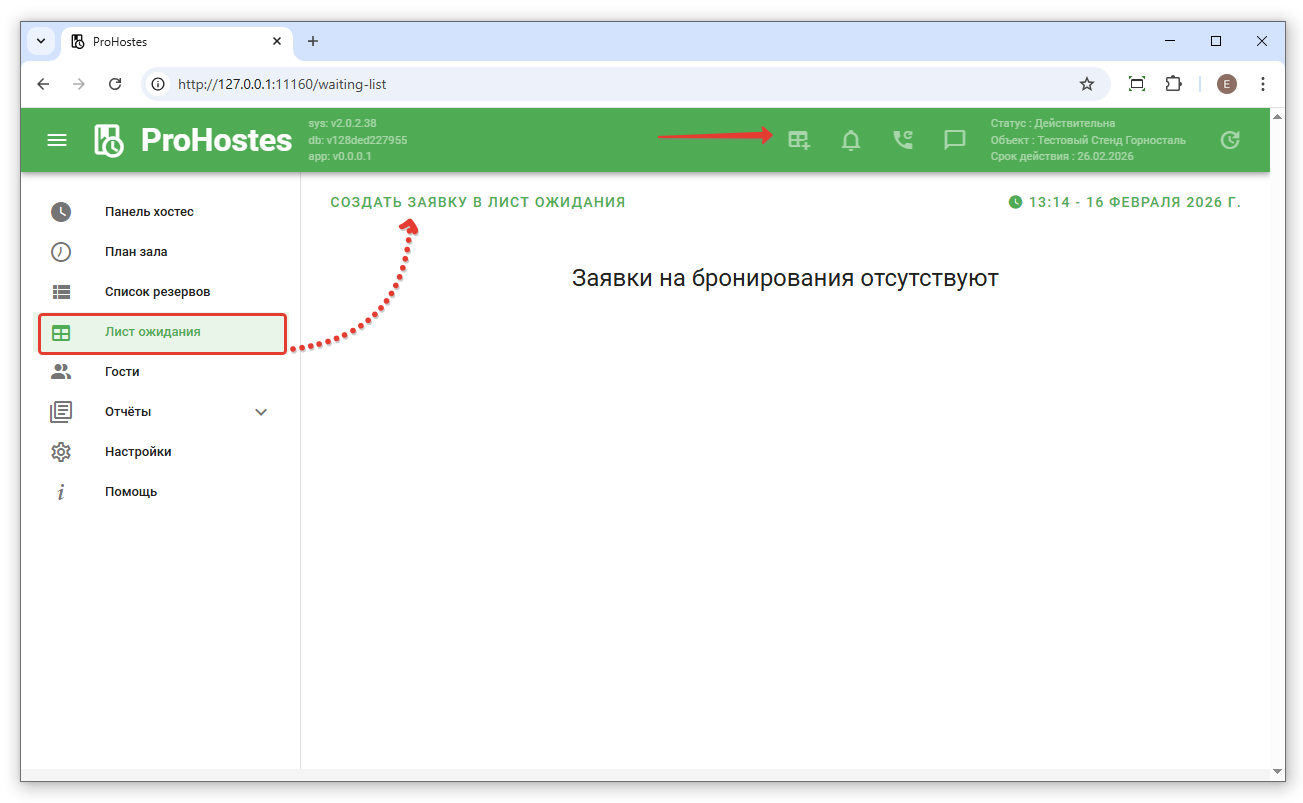Open the chat message icon in header
Viewport: 1303px width, 803px height.
[955, 140]
